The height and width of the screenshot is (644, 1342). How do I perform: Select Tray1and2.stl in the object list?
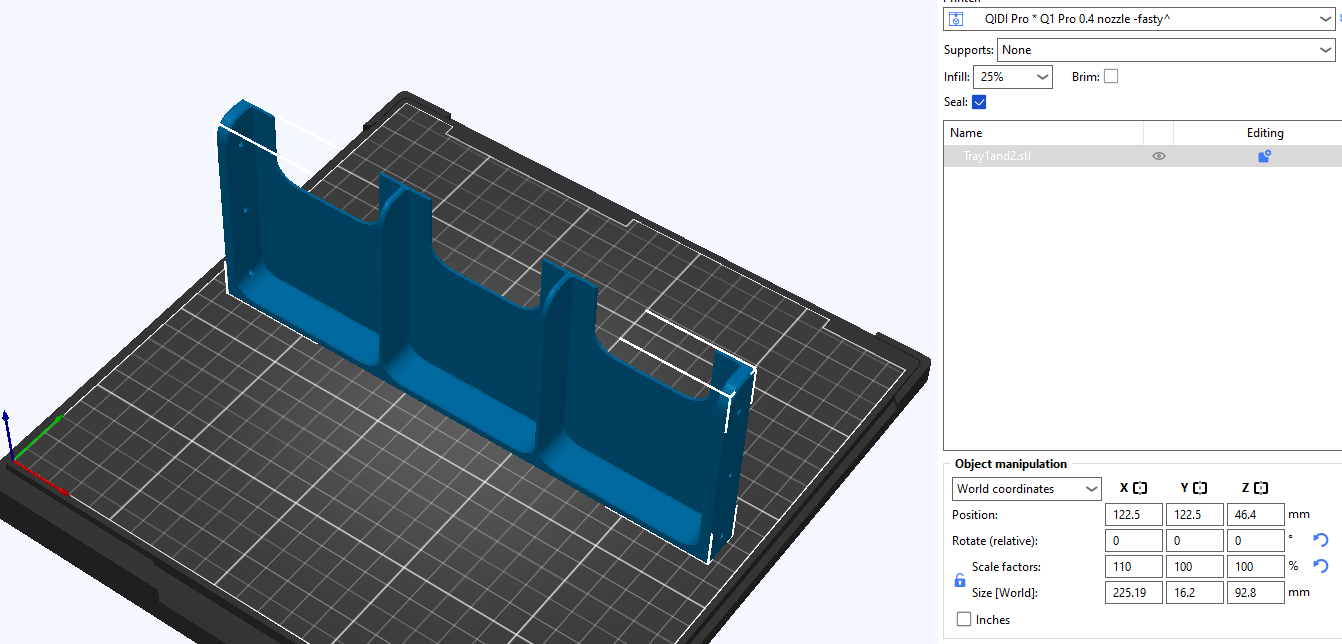click(x=996, y=156)
